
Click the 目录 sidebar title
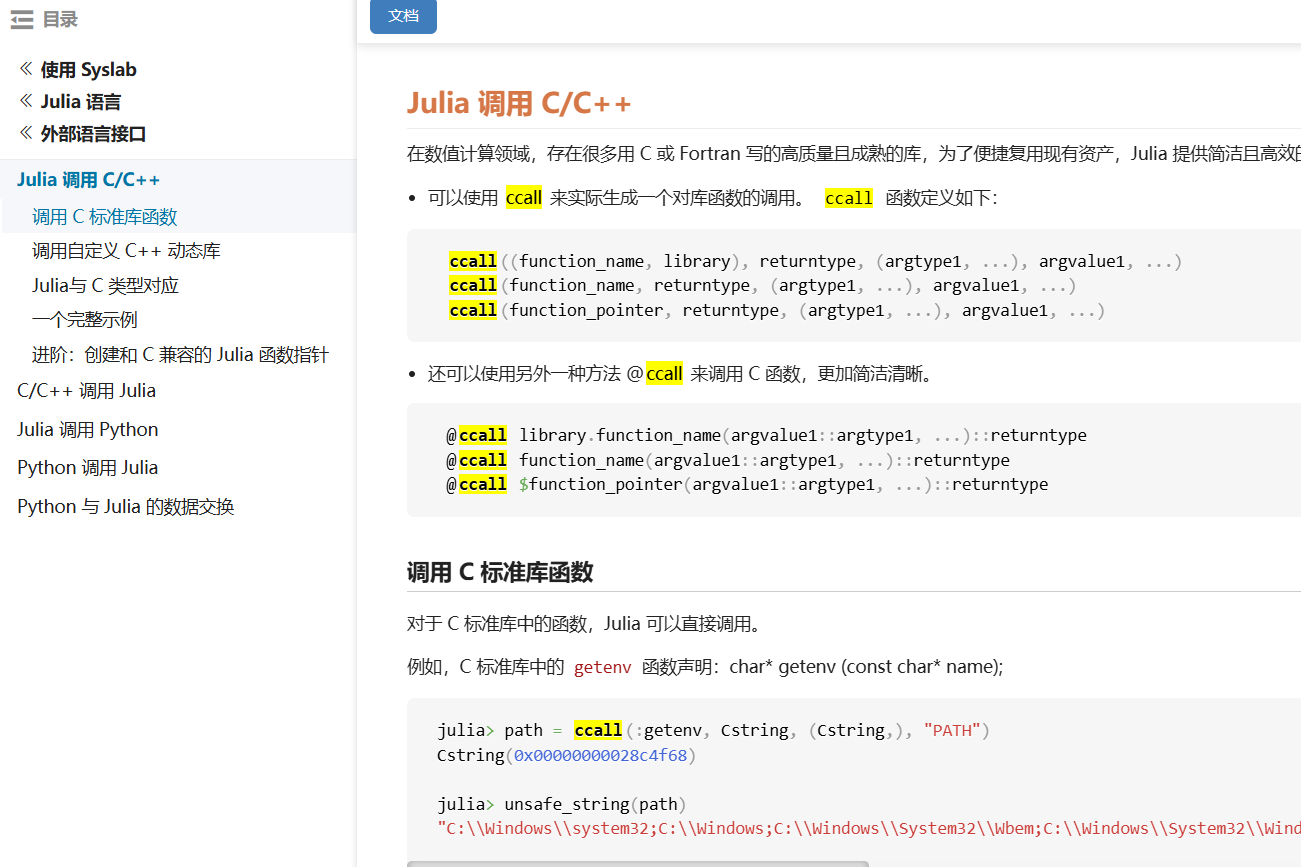pyautogui.click(x=60, y=19)
